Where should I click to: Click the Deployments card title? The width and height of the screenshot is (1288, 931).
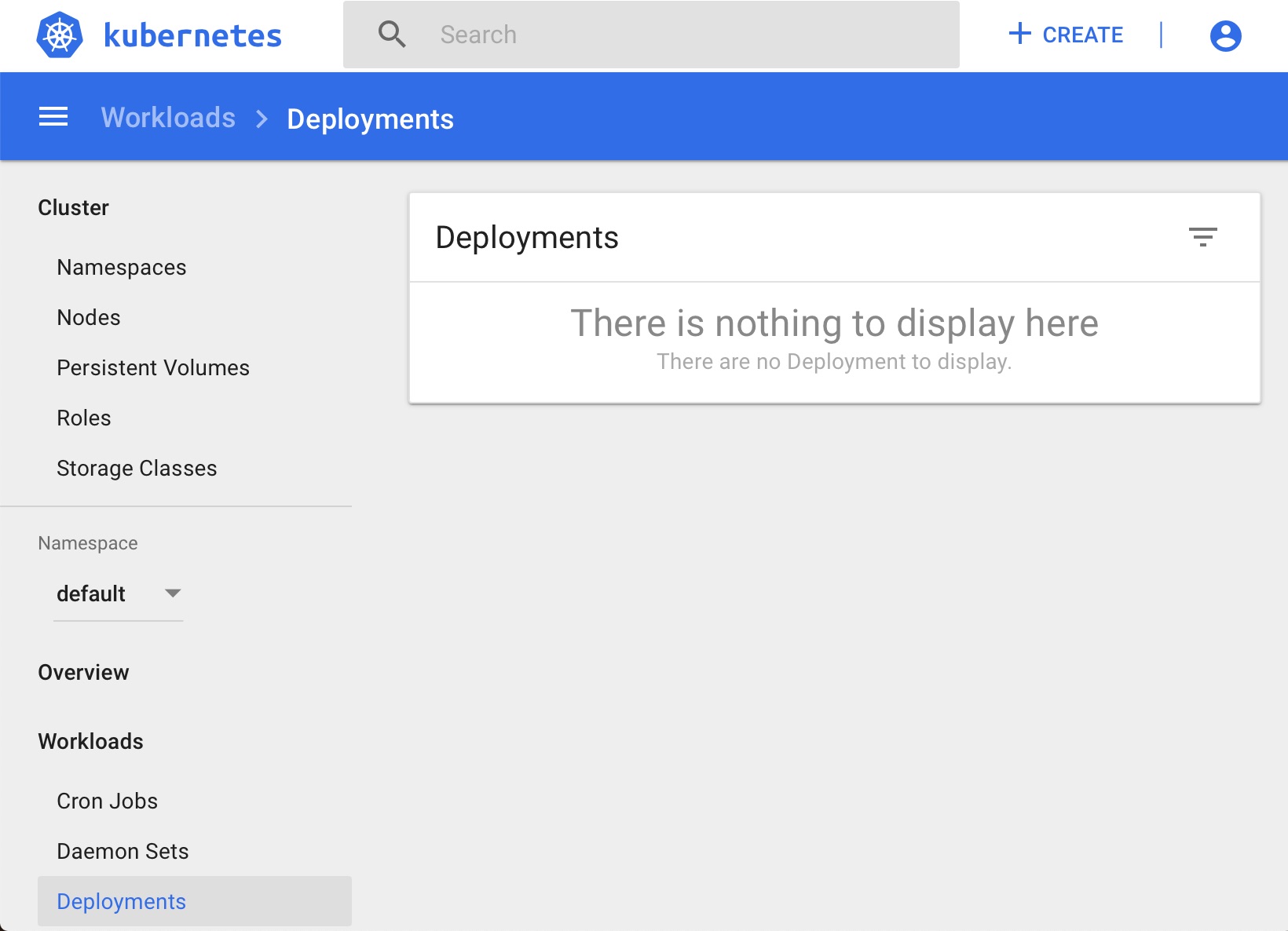pos(527,238)
